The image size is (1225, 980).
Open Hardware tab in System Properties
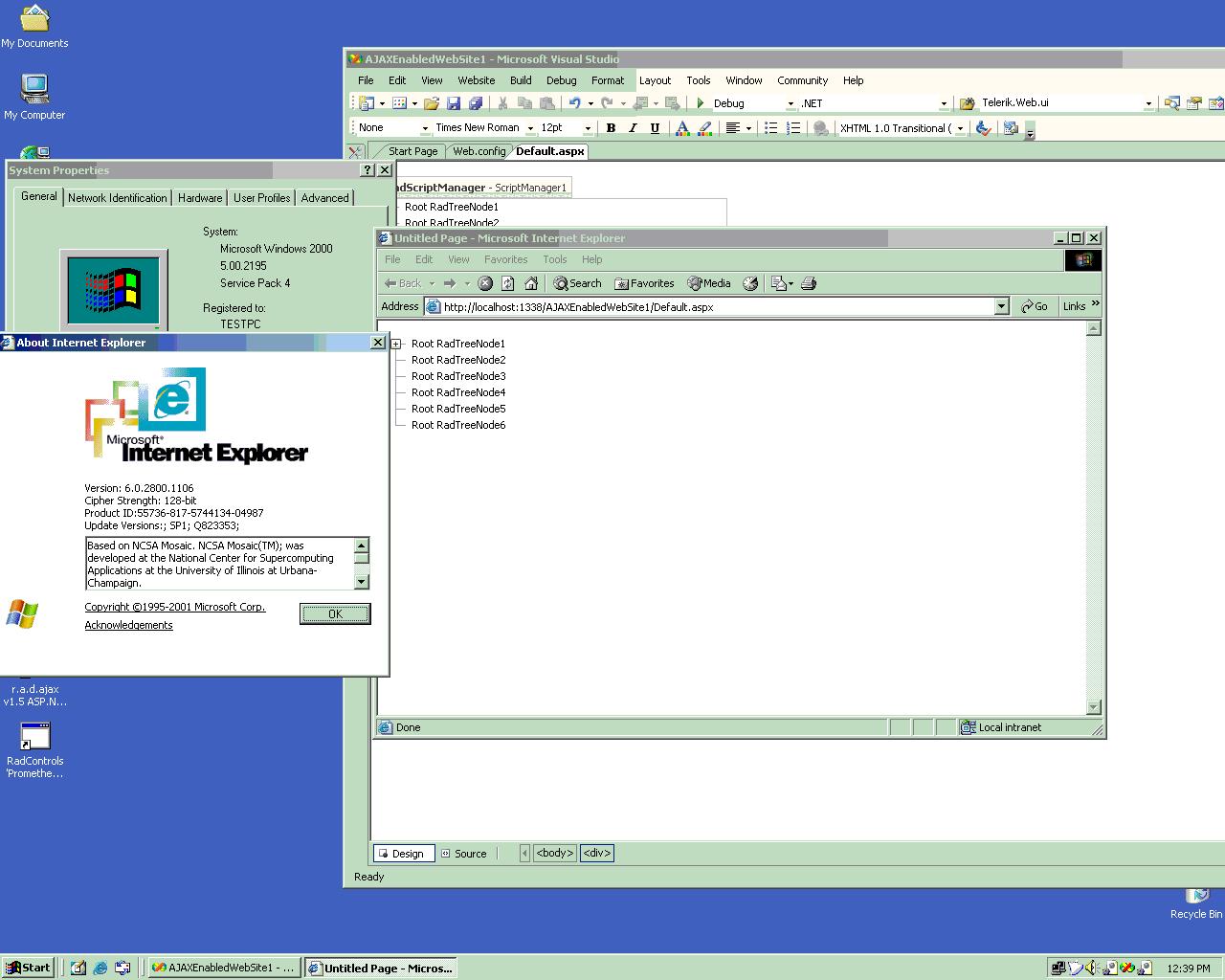click(x=200, y=198)
